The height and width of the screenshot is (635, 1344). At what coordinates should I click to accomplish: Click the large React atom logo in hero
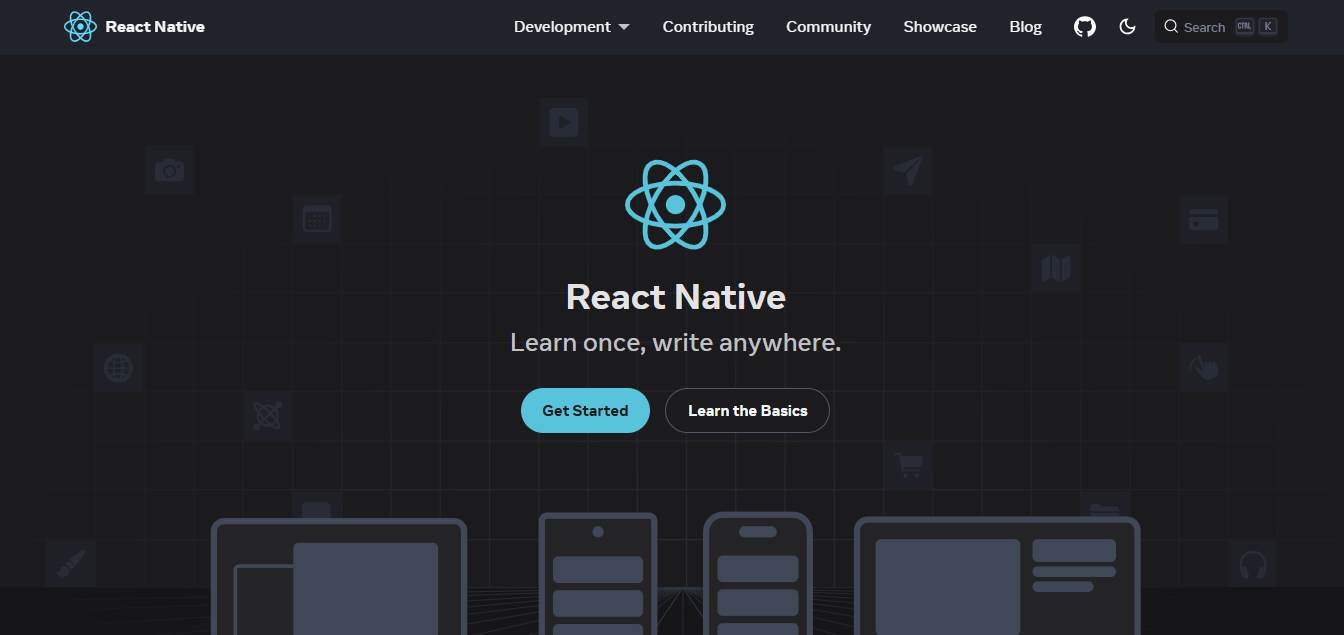coord(675,204)
